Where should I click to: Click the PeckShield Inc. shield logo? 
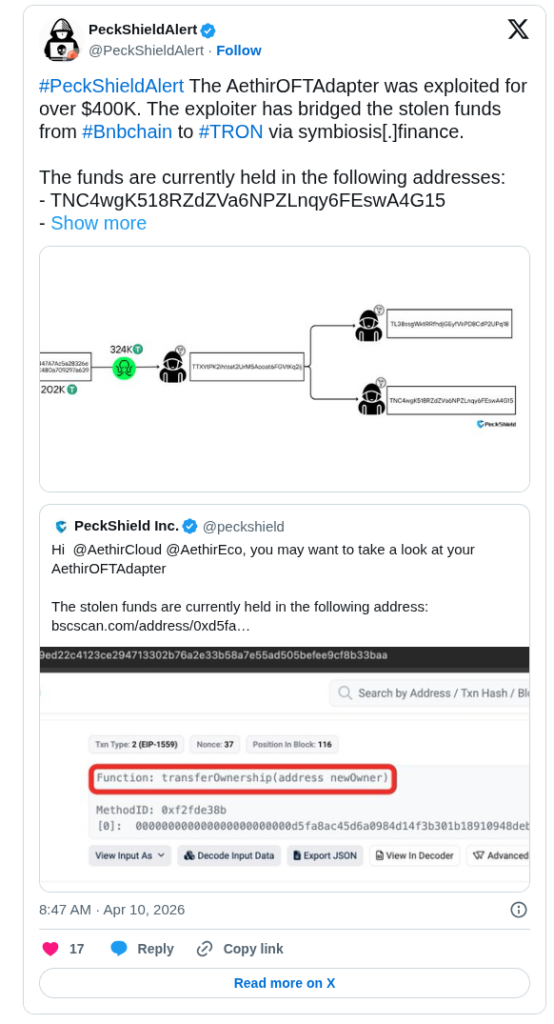(61, 526)
